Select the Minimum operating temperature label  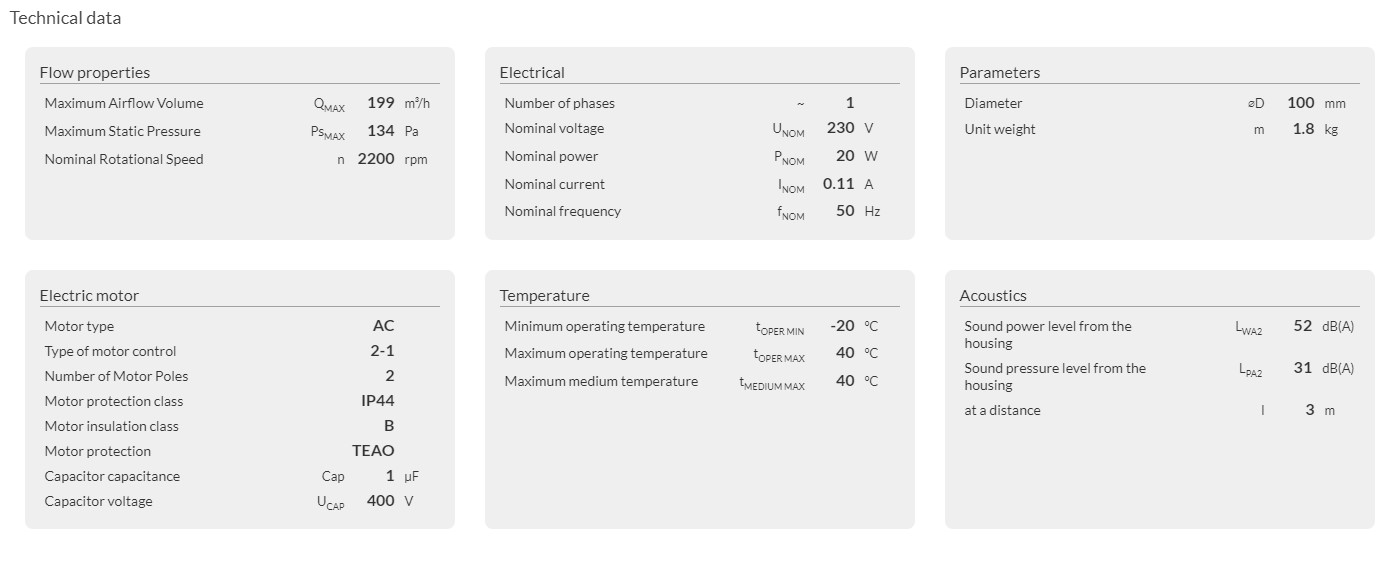point(604,326)
